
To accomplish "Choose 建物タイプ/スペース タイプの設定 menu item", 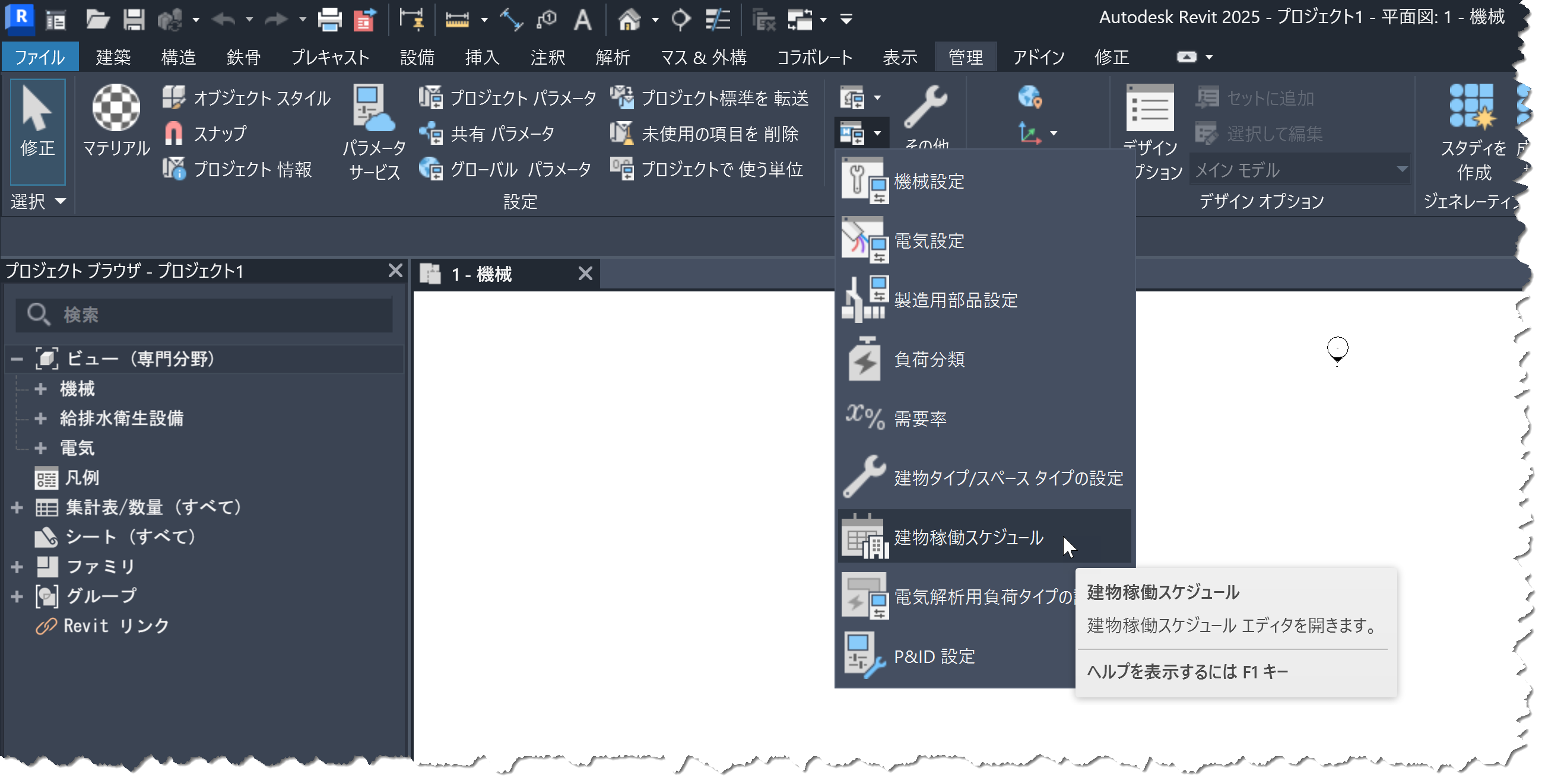I will click(984, 478).
